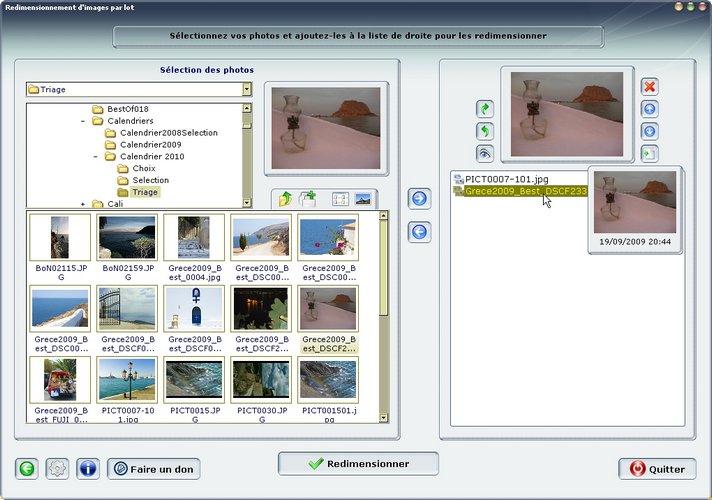This screenshot has width=712, height=500.
Task: Click the green back arrow icon at bottom left
Action: coord(29,468)
